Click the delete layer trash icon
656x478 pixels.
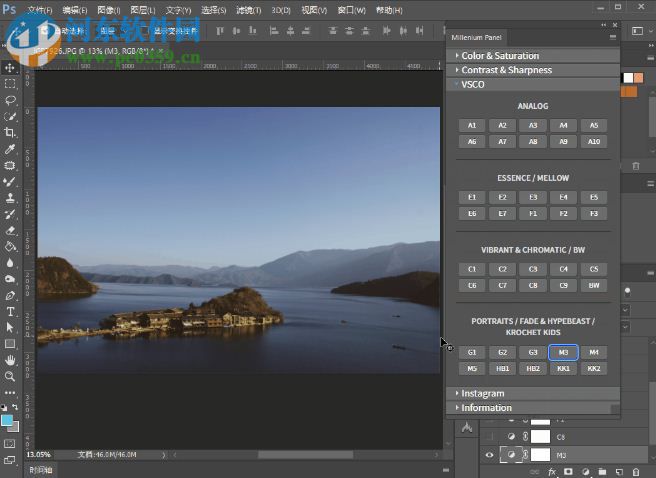(636, 471)
